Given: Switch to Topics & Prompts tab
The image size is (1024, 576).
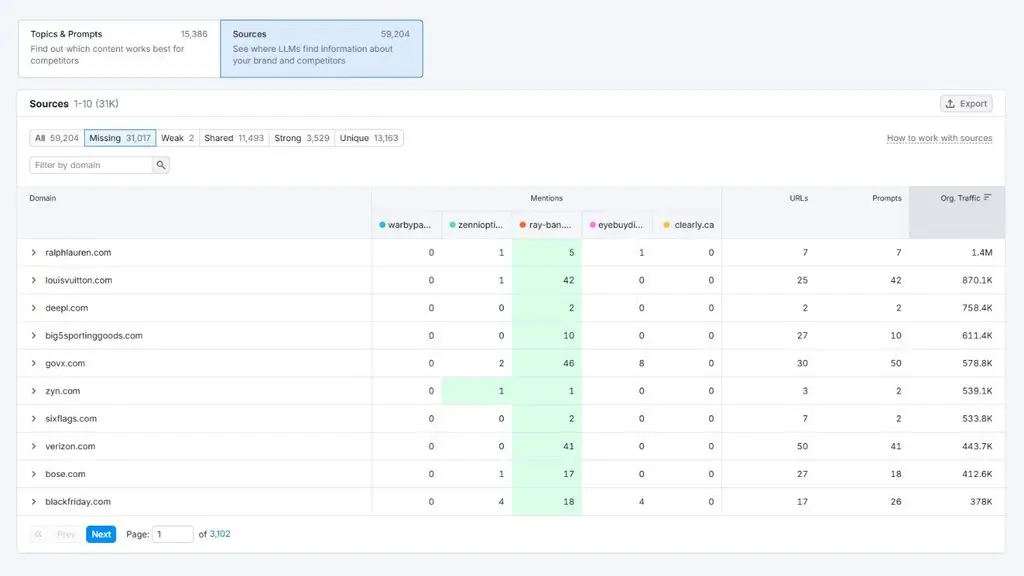Looking at the screenshot, I should pyautogui.click(x=119, y=48).
